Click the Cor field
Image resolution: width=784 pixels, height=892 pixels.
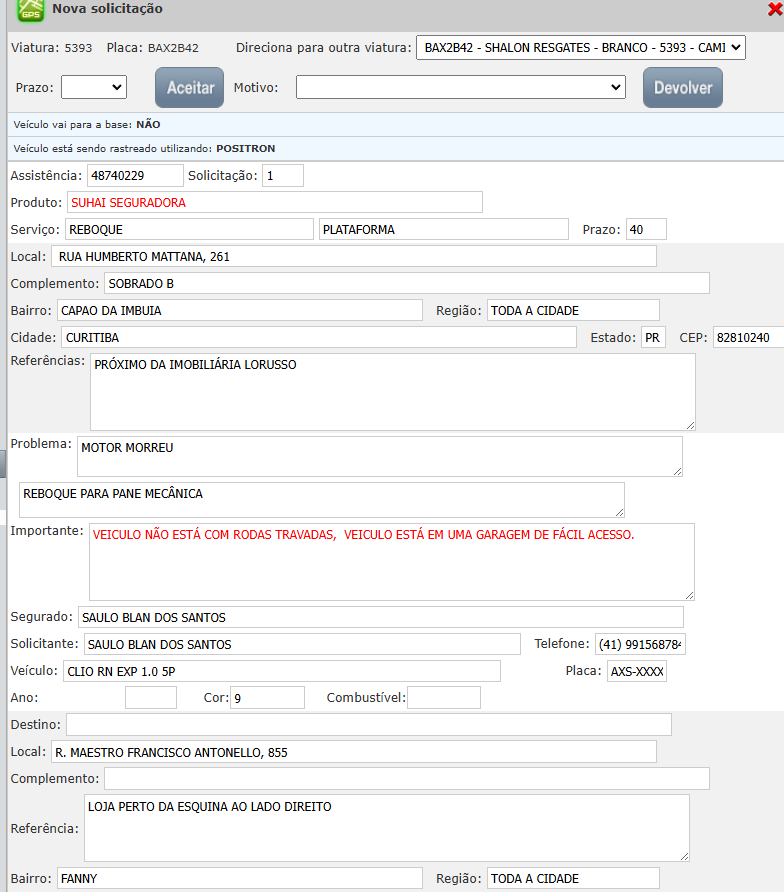click(x=267, y=697)
